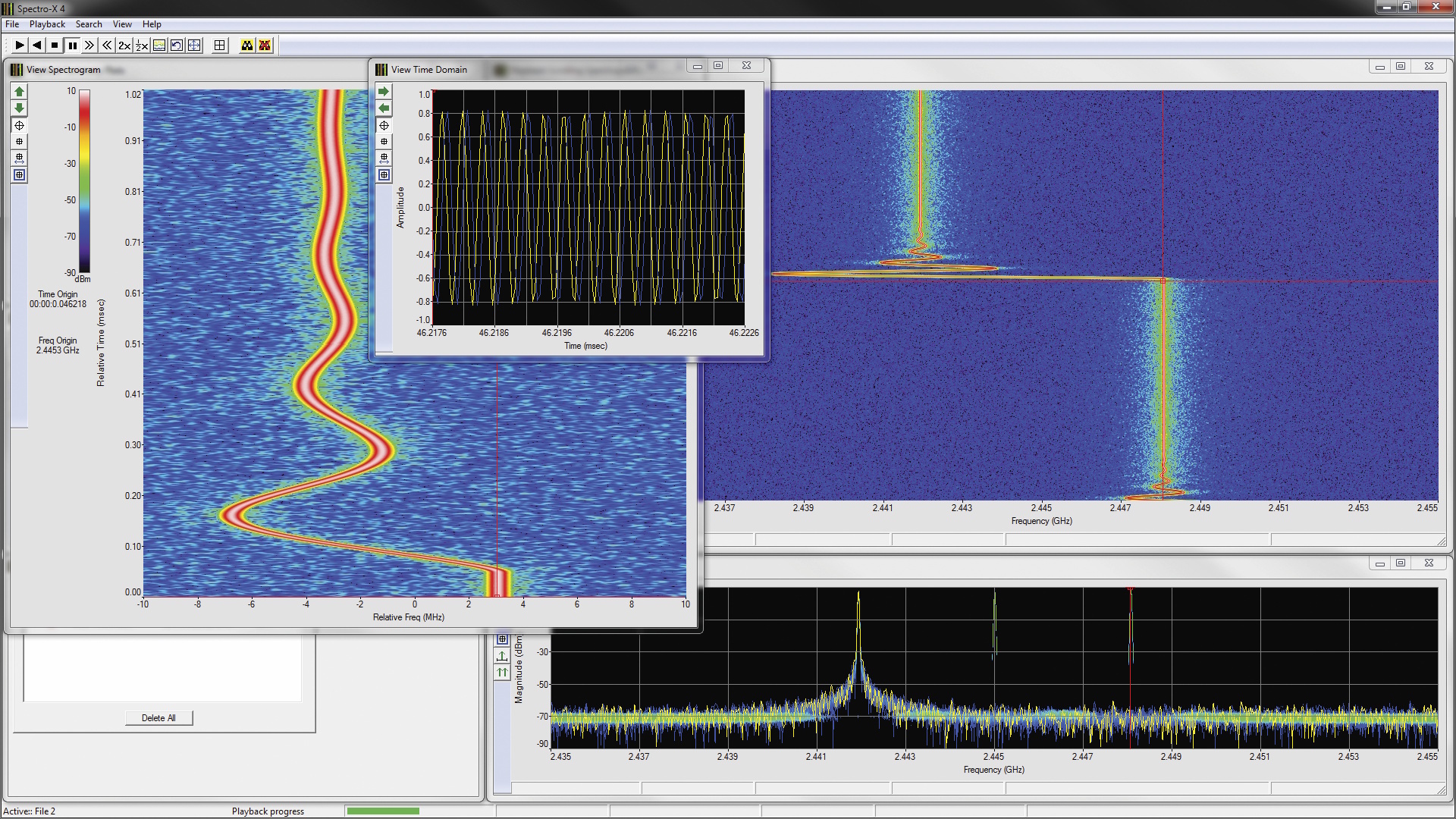Click the 'Playback progress' status bar label
1456x819 pixels.
click(268, 811)
